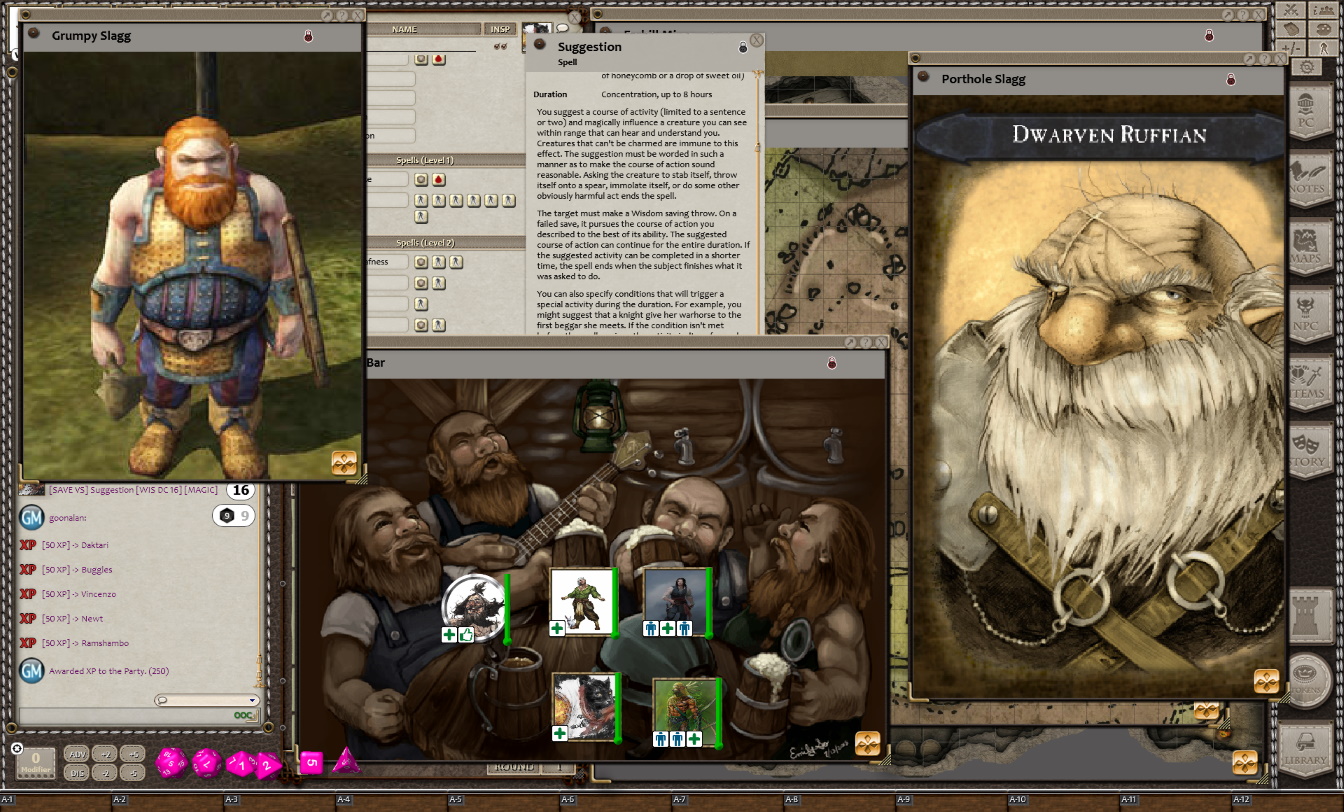The image size is (1344, 812).
Task: Pick the pink d20 die
Action: coord(171,763)
